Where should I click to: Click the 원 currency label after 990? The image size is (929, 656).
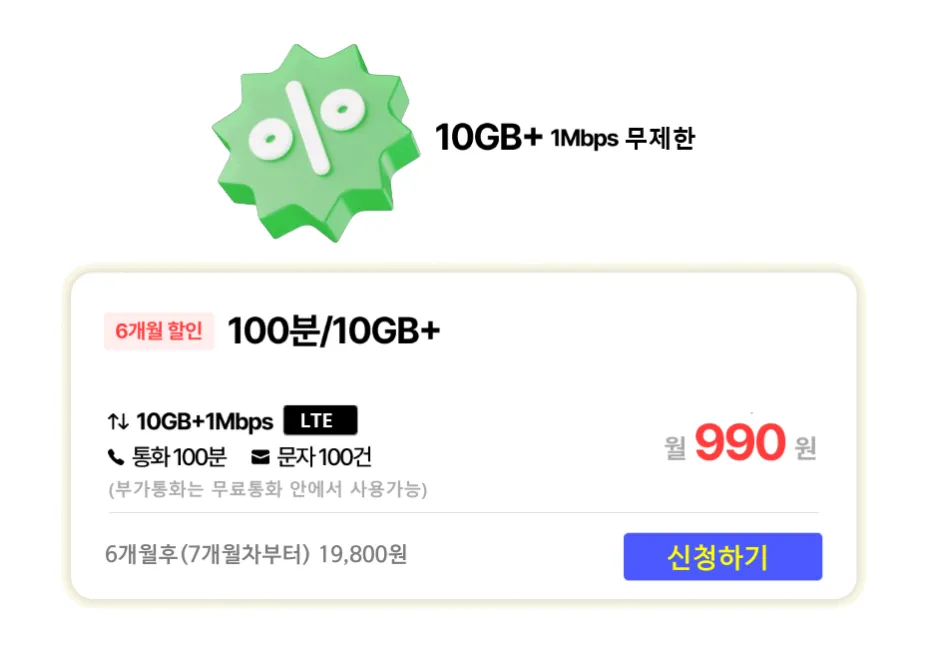tap(806, 448)
